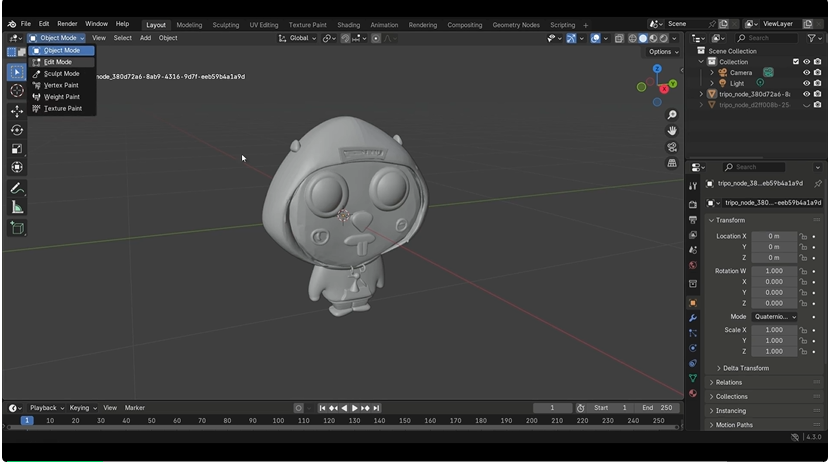Image resolution: width=831 pixels, height=464 pixels.
Task: Select the Annotate tool
Action: [17, 189]
